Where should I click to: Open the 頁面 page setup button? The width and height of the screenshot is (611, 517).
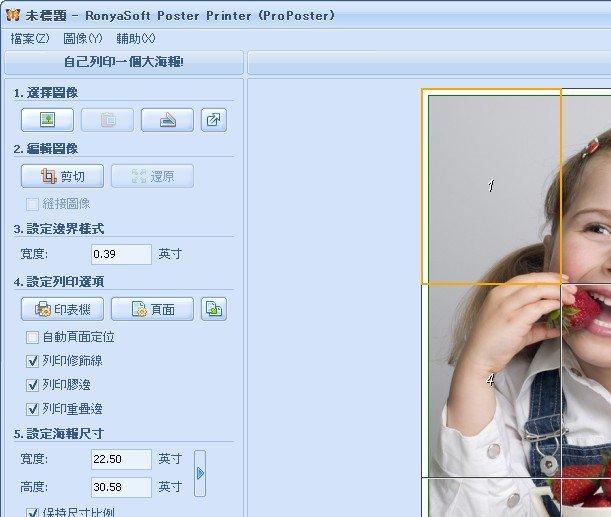click(152, 309)
